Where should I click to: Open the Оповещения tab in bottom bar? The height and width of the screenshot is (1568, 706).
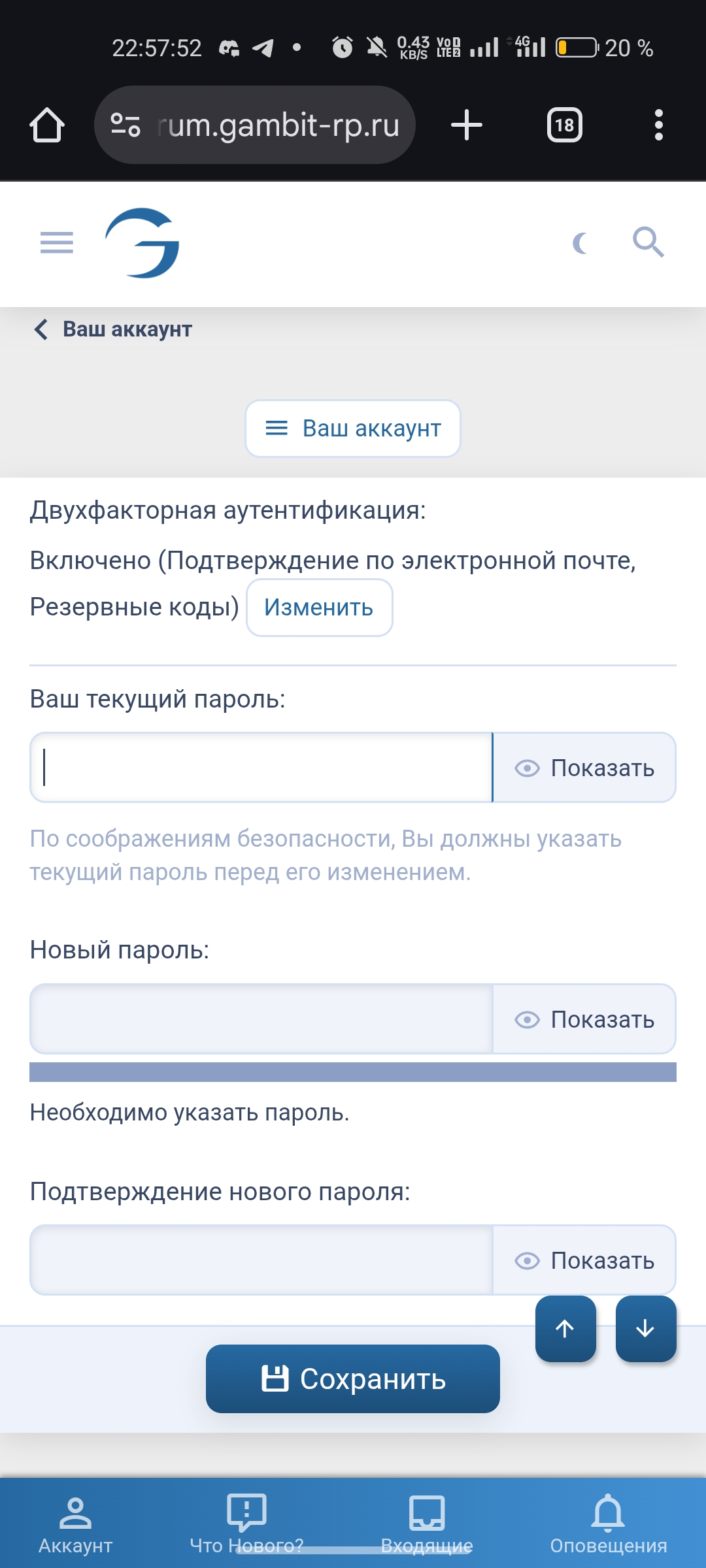coord(608,1526)
